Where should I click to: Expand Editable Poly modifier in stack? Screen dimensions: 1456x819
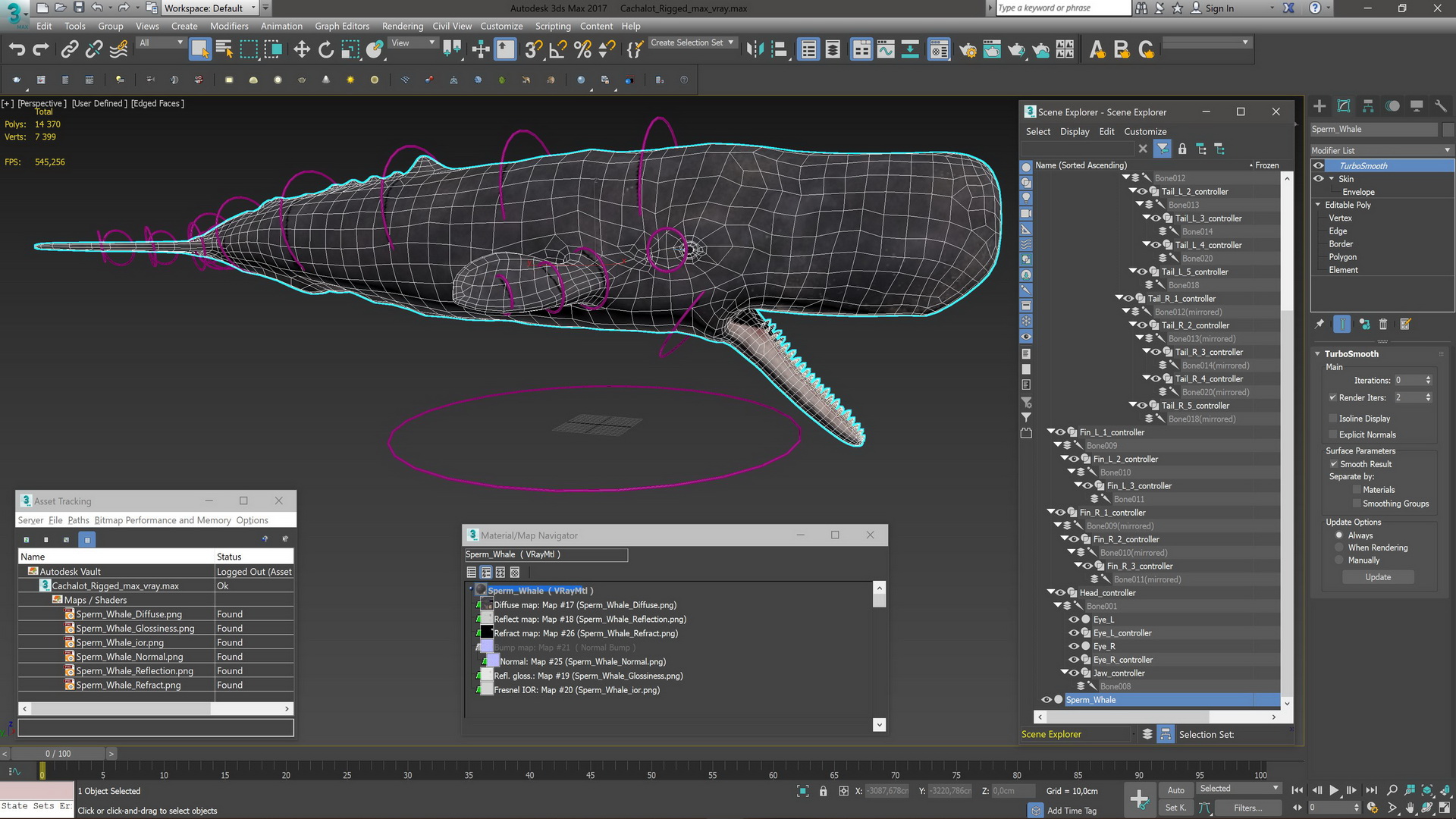click(1322, 204)
